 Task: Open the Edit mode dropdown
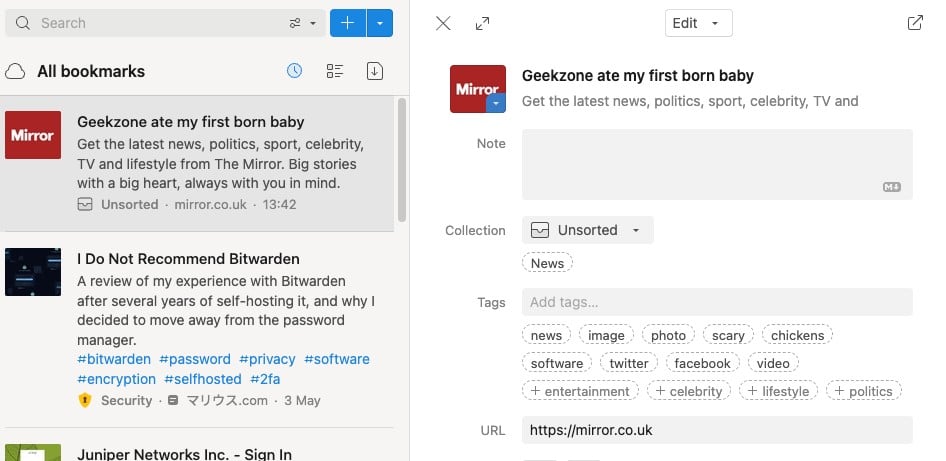699,23
